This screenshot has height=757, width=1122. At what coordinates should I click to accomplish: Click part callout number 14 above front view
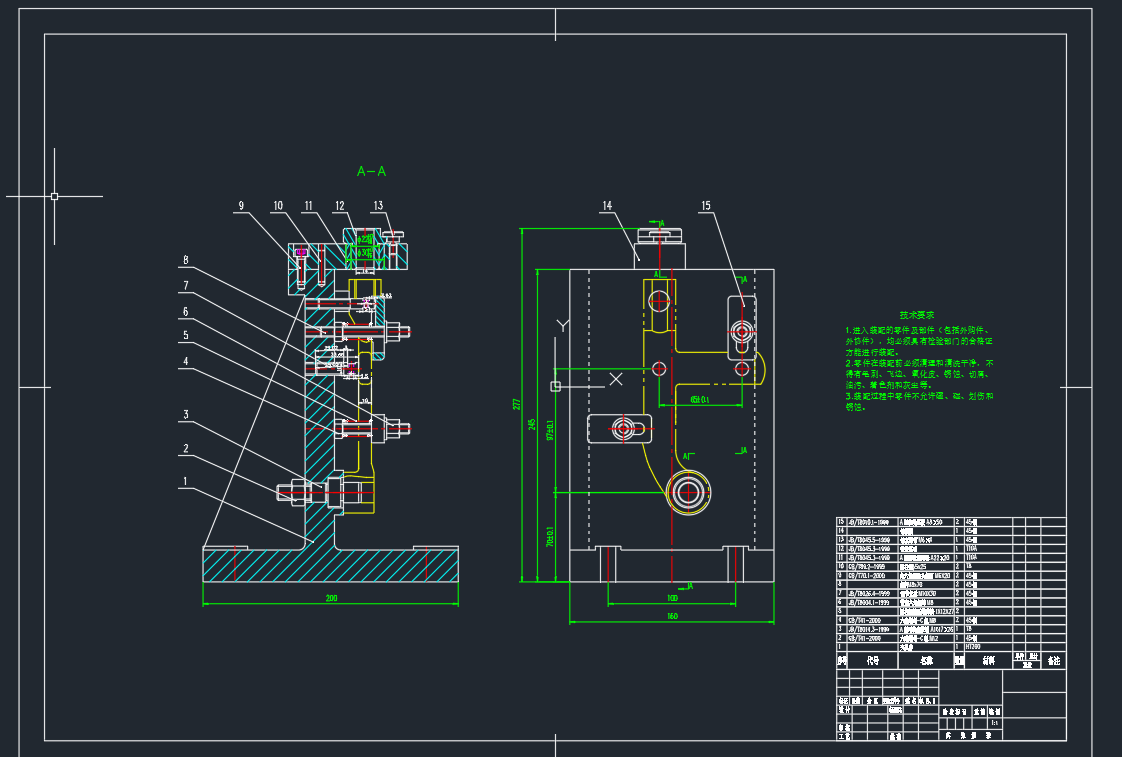click(x=607, y=206)
